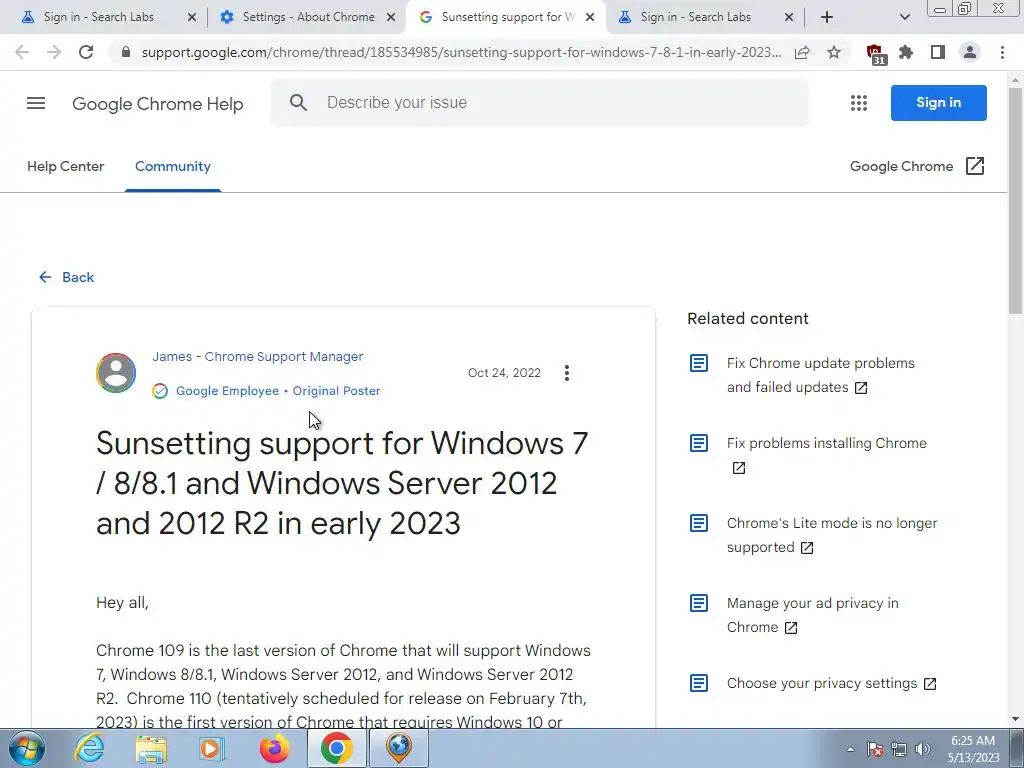Viewport: 1024px width, 768px height.
Task: Open Google Chrome external link
Action: coord(917,167)
